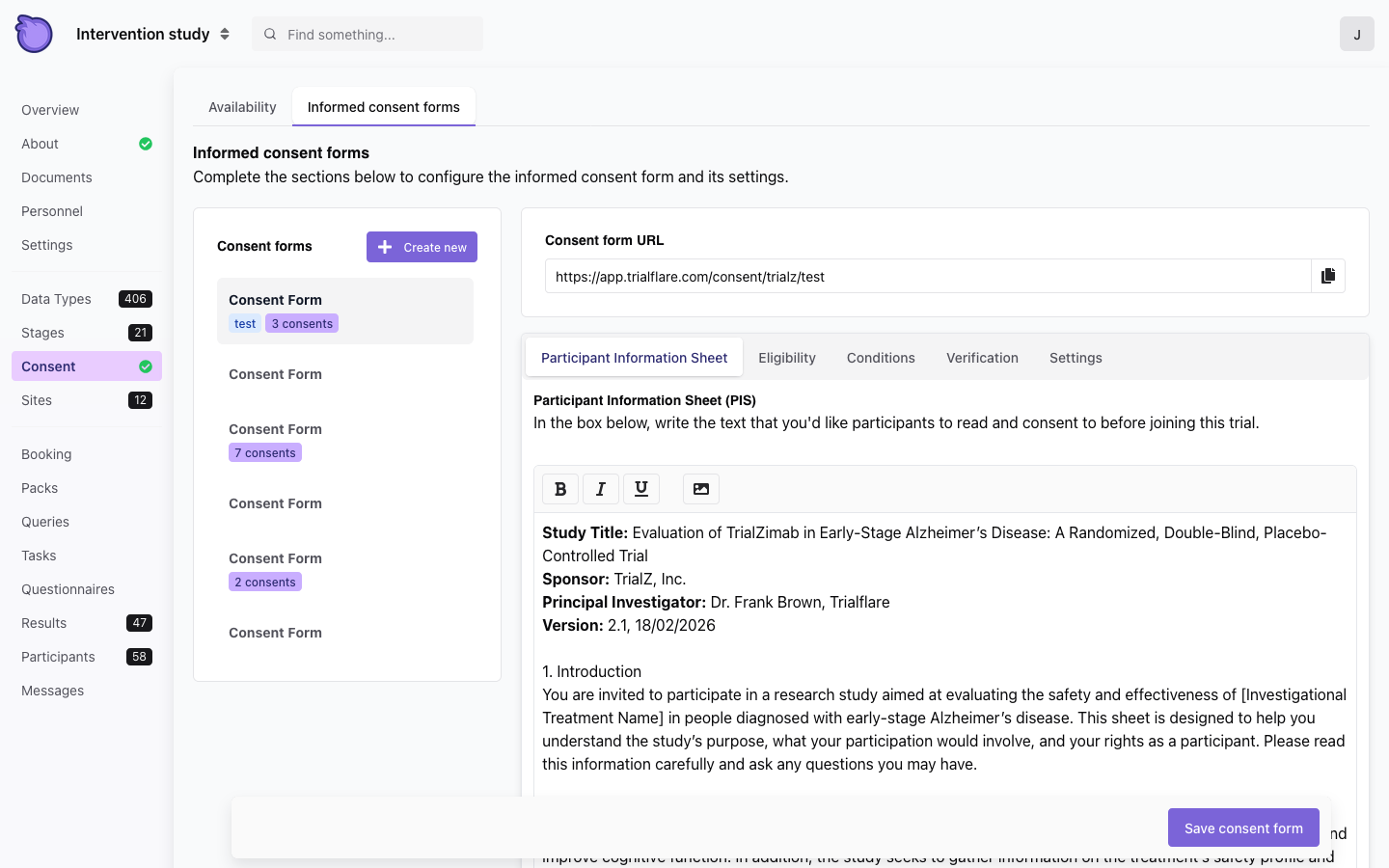Click the 58 badge beside Participants
This screenshot has width=1389, height=868.
point(140,657)
